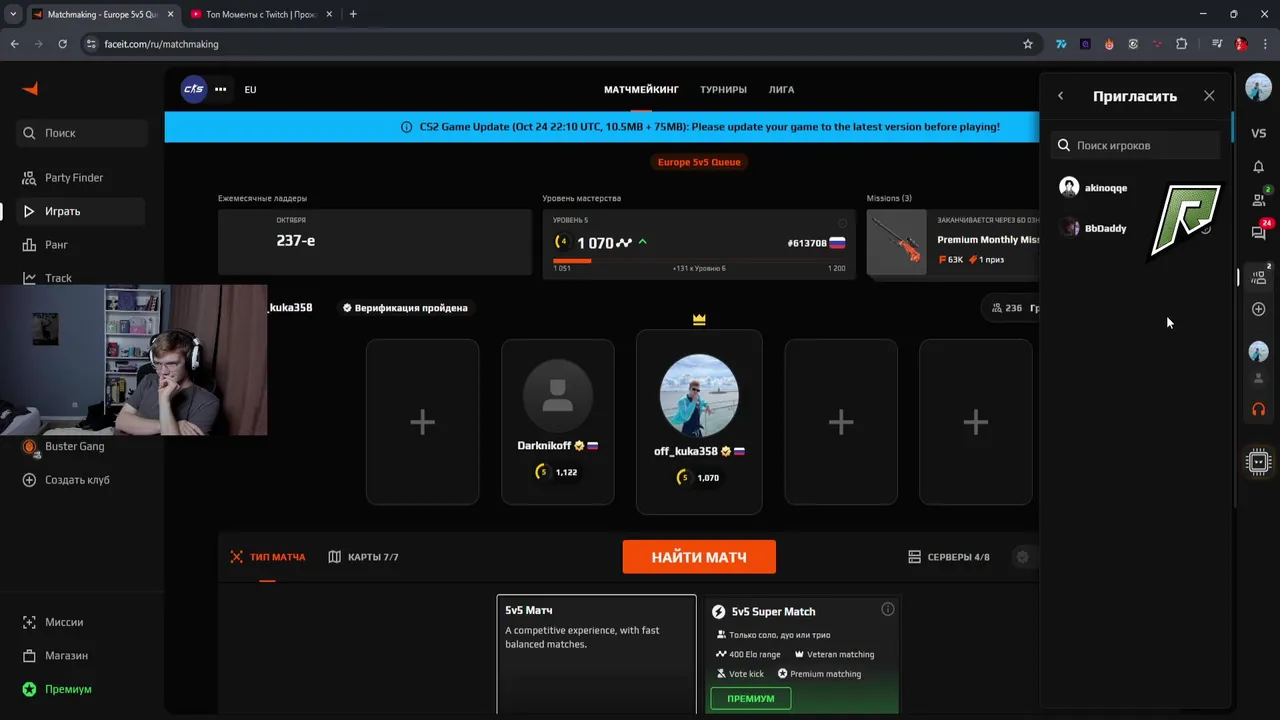The width and height of the screenshot is (1280, 720).
Task: Open chat messages icon with 24 badge
Action: 1260,231
